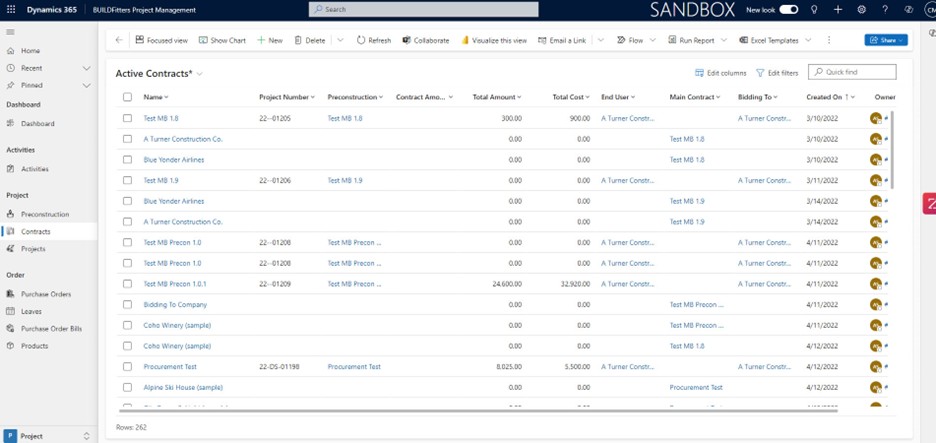Select the checkbox for Procurement Test row
Viewport: 936px width, 443px height.
pos(127,367)
